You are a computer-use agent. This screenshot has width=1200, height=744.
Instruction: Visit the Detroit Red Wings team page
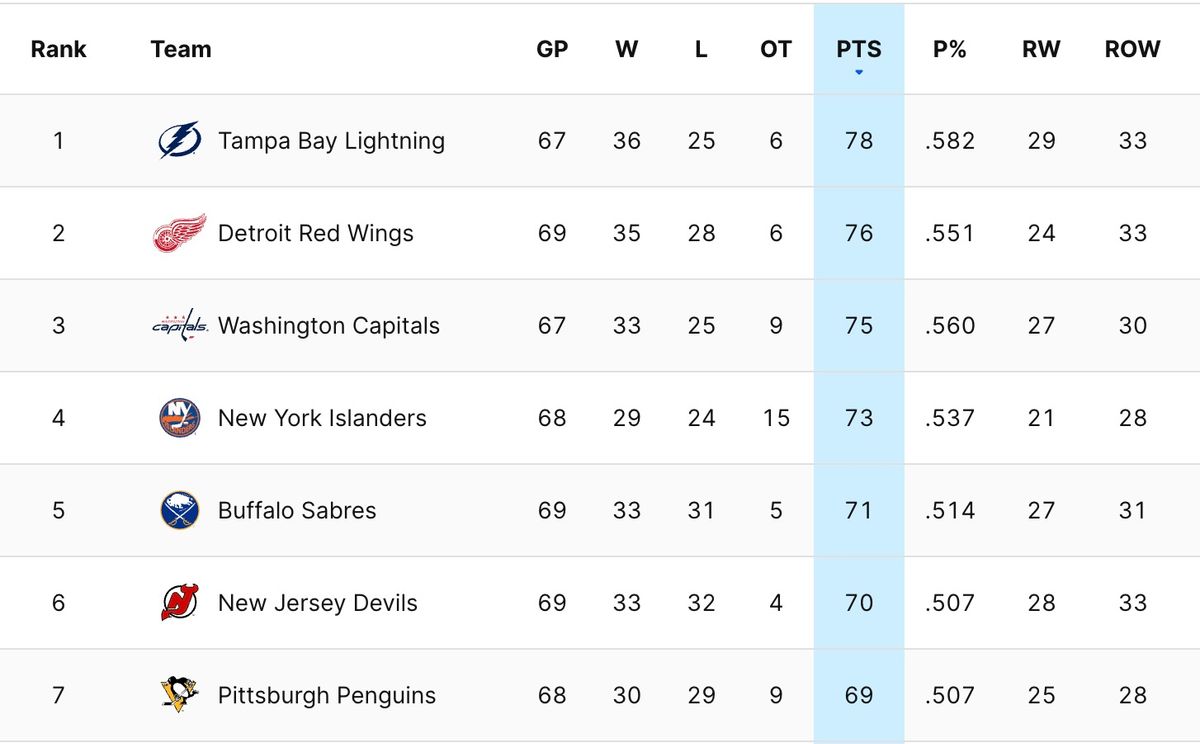click(316, 233)
